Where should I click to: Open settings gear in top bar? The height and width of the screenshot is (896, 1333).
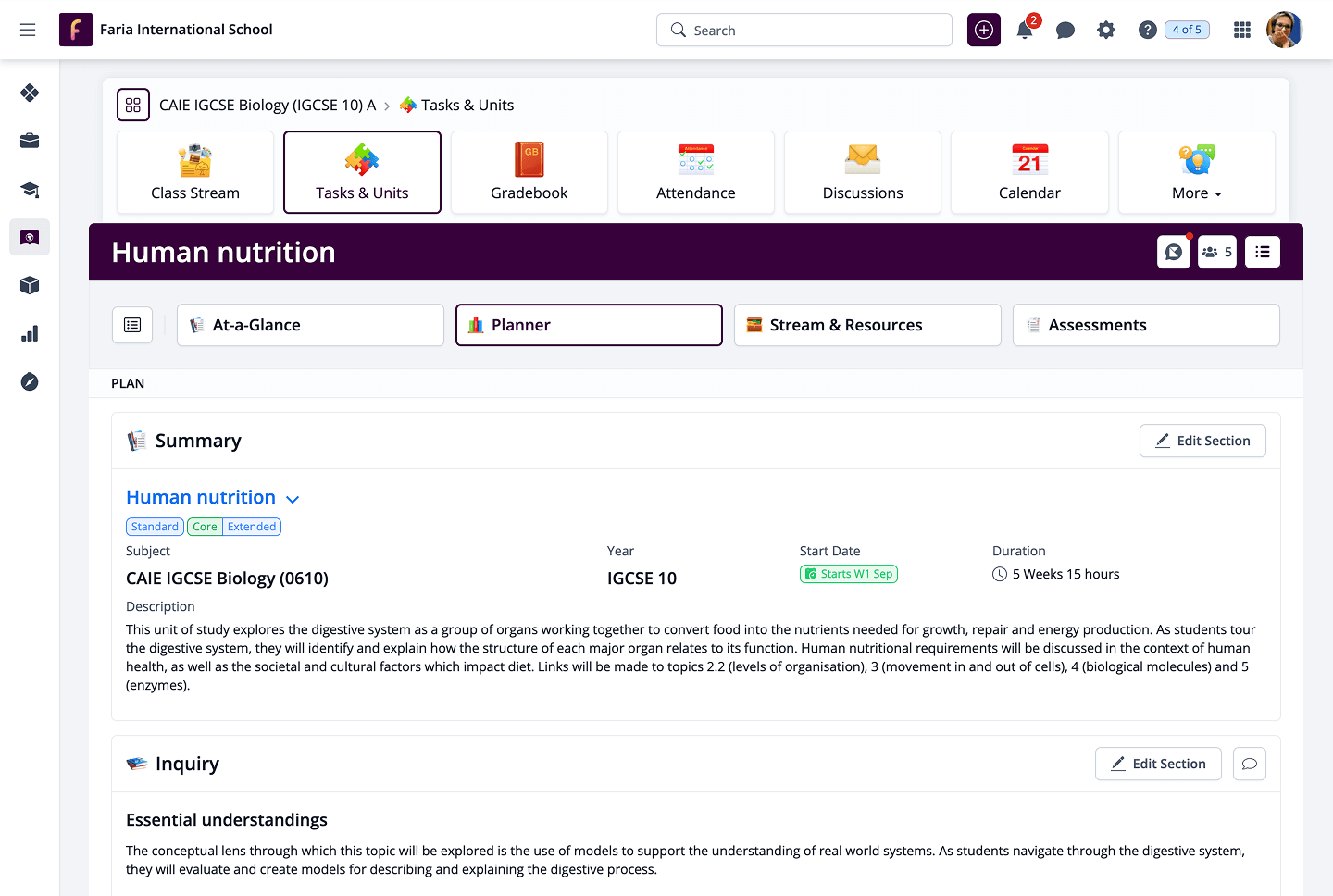[1106, 31]
